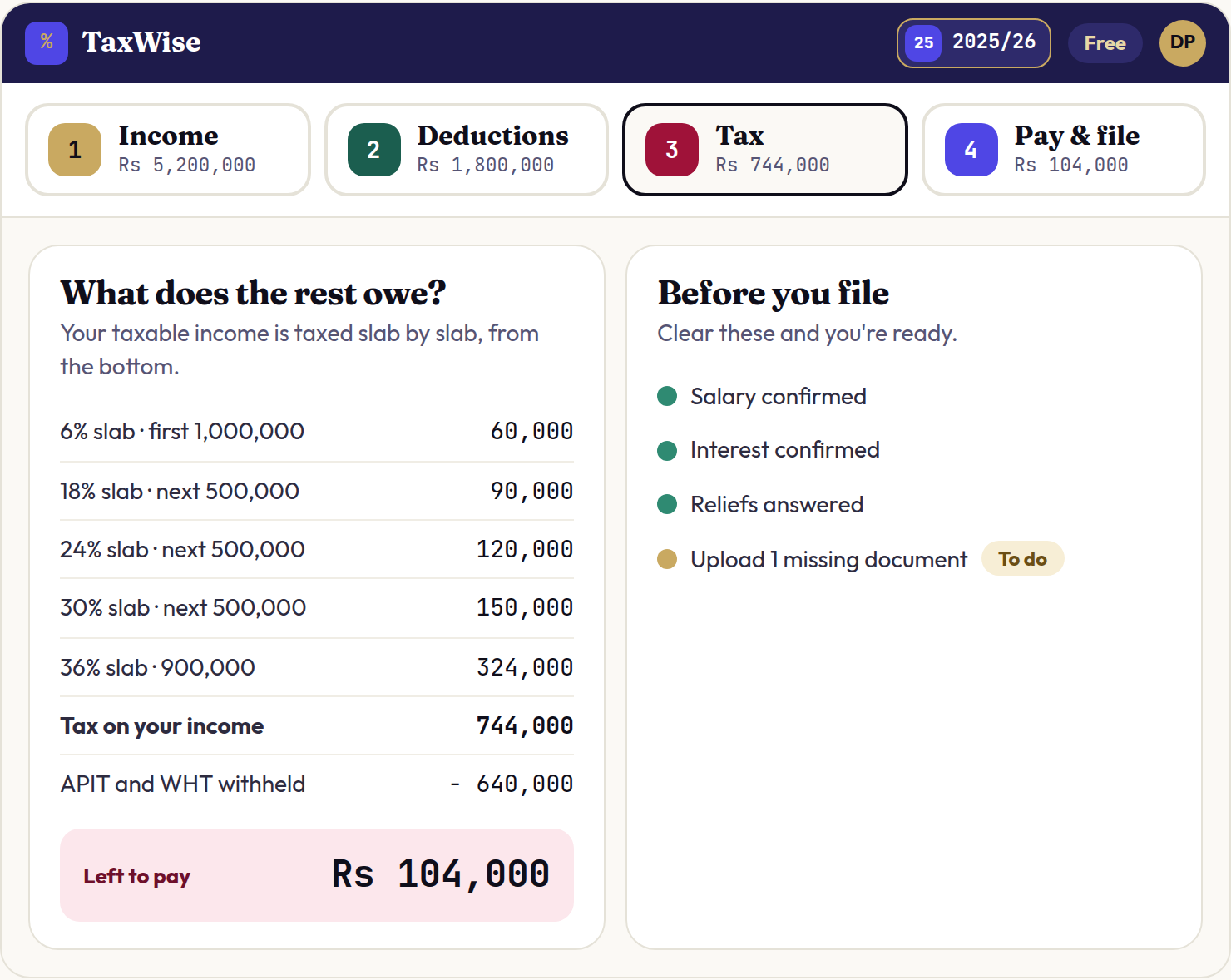Click the 18% slab next 500,000 row
The image size is (1231, 980).
tap(316, 491)
